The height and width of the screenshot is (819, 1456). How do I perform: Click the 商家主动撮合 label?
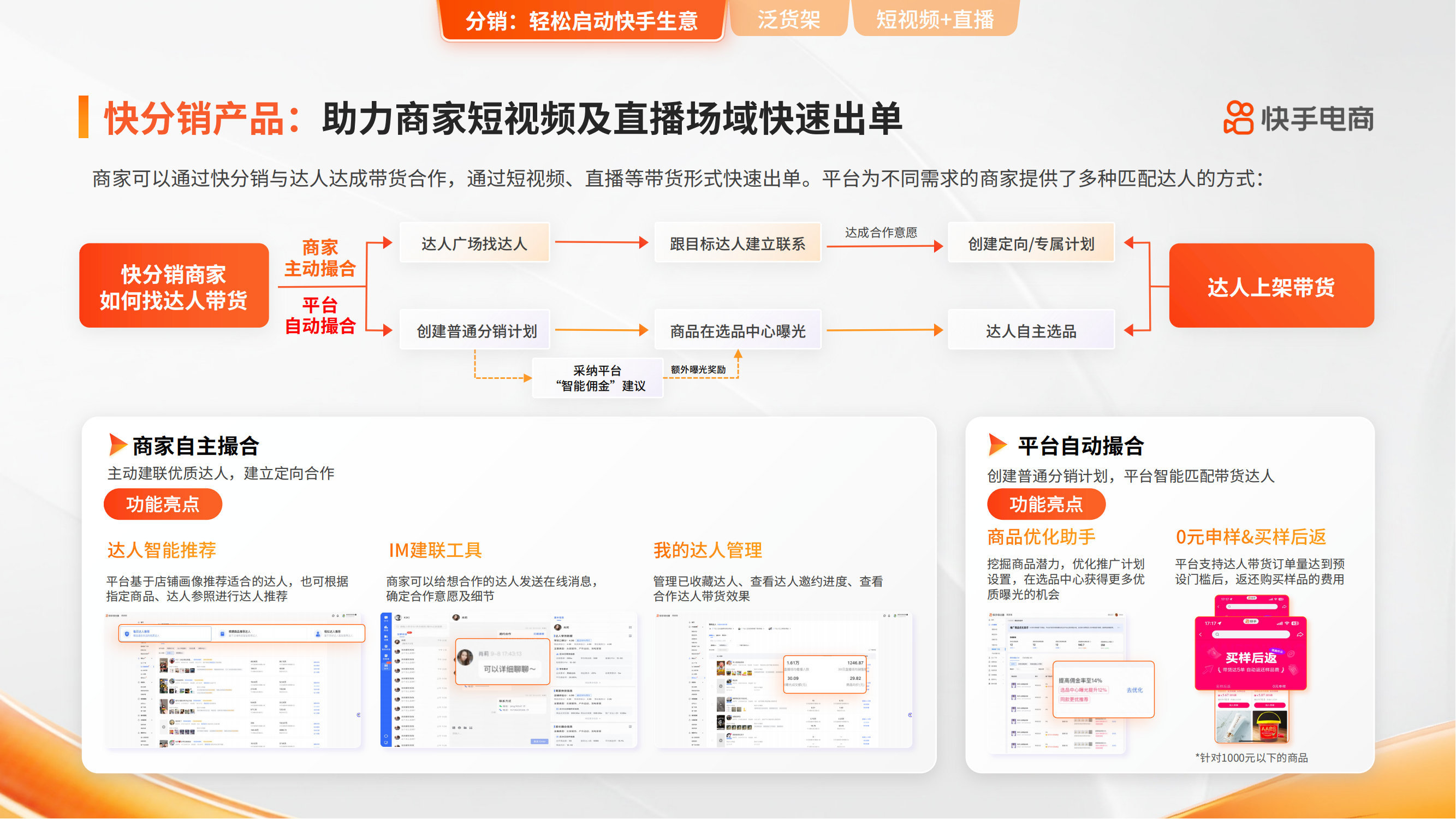(x=320, y=258)
